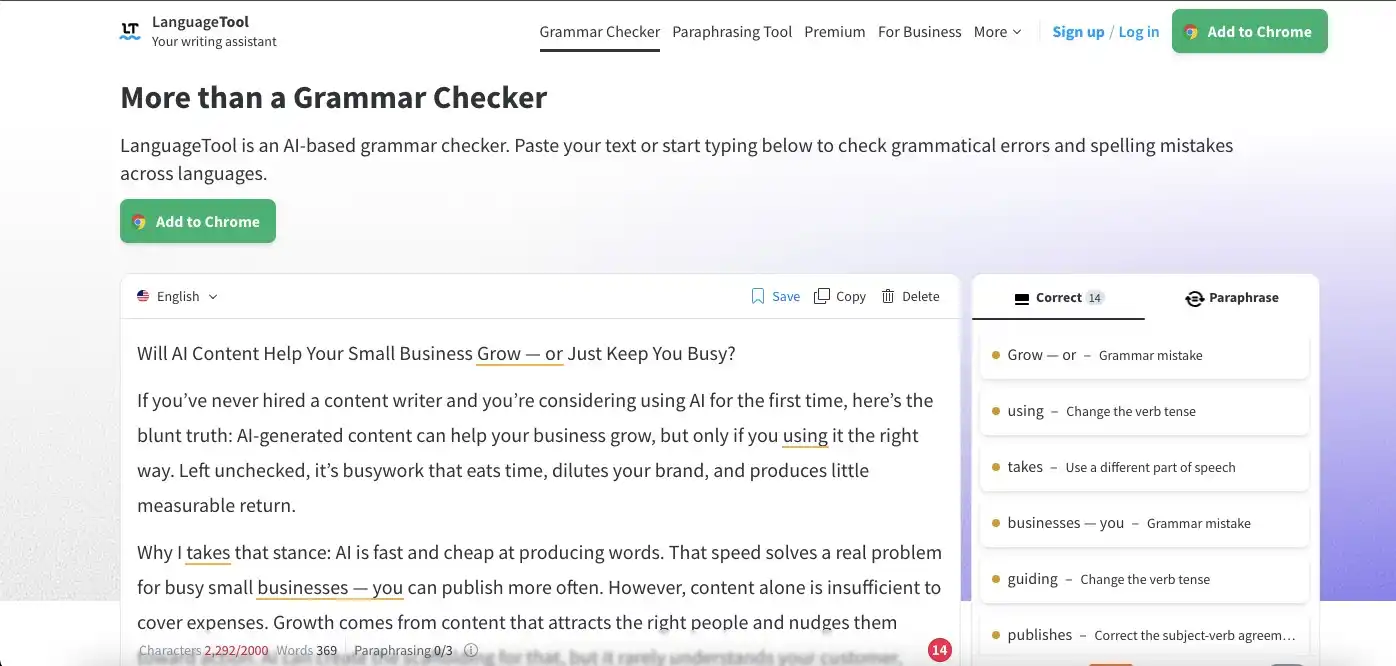This screenshot has width=1396, height=666.
Task: Open the For Business page
Action: click(x=920, y=31)
